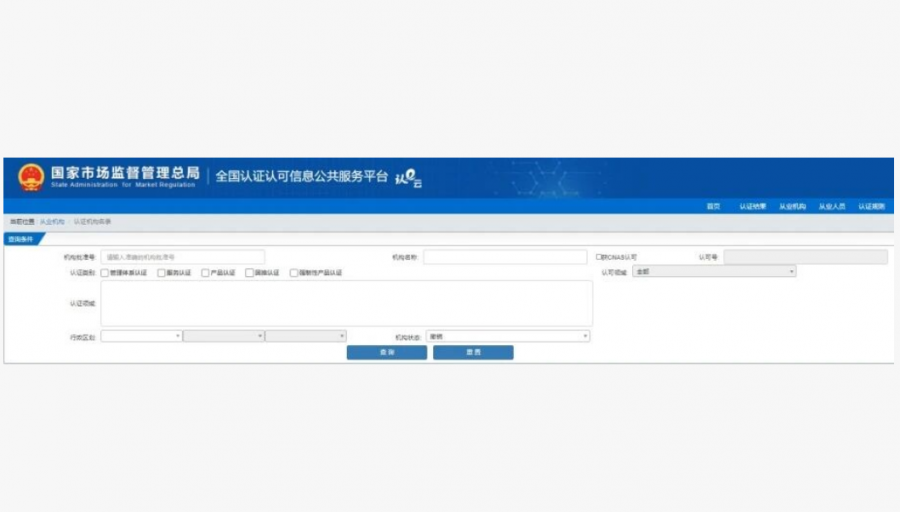900x512 pixels.
Task: Enable the 产品认证 checkbox
Action: point(205,272)
